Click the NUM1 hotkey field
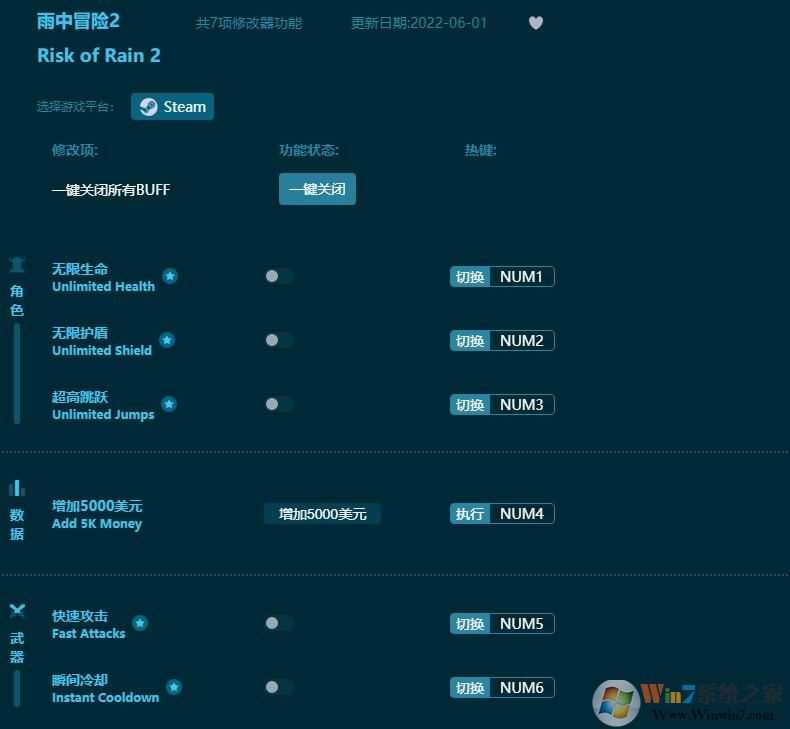Image resolution: width=790 pixels, height=729 pixels. click(521, 277)
